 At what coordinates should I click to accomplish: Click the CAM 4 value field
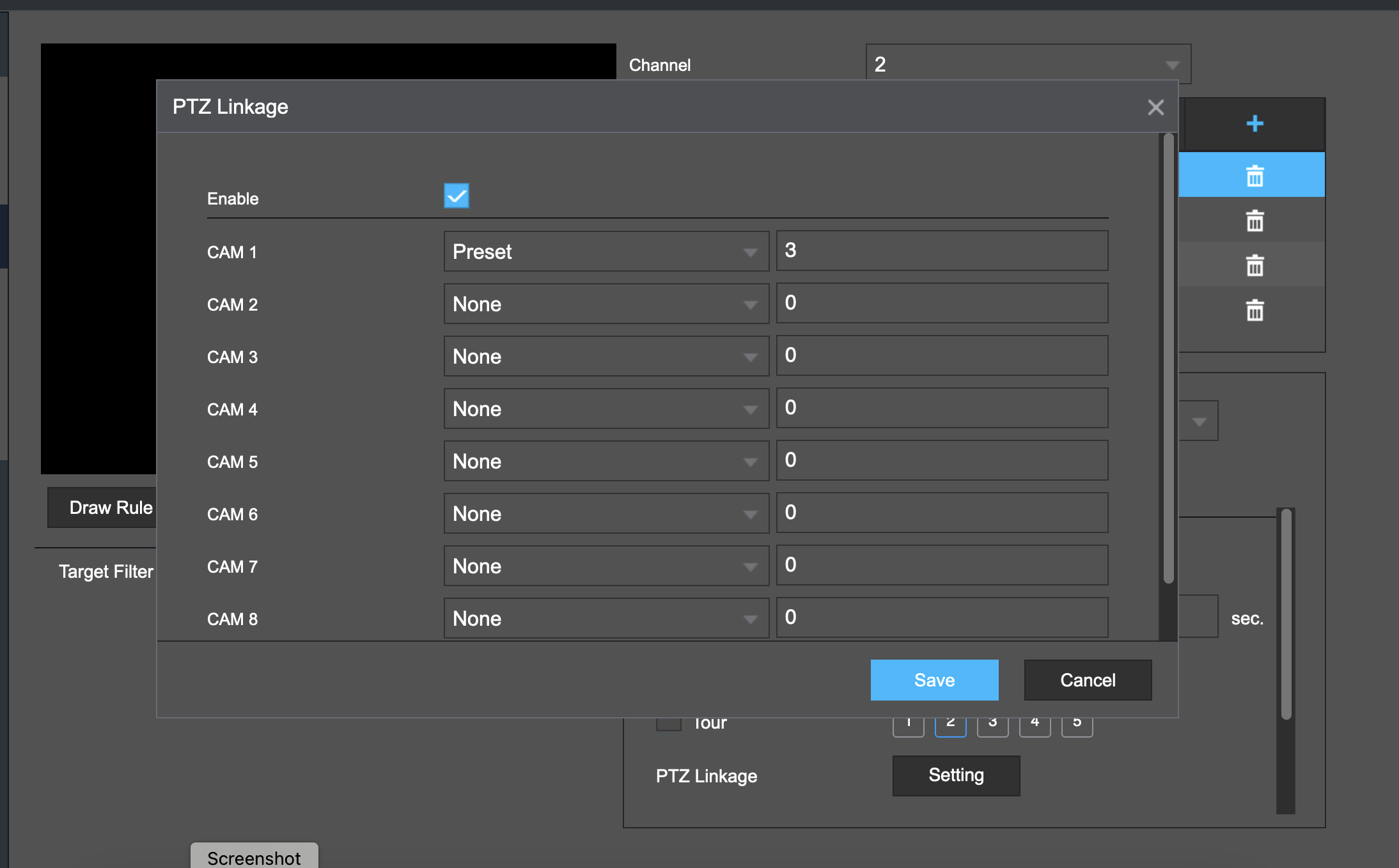pos(942,408)
